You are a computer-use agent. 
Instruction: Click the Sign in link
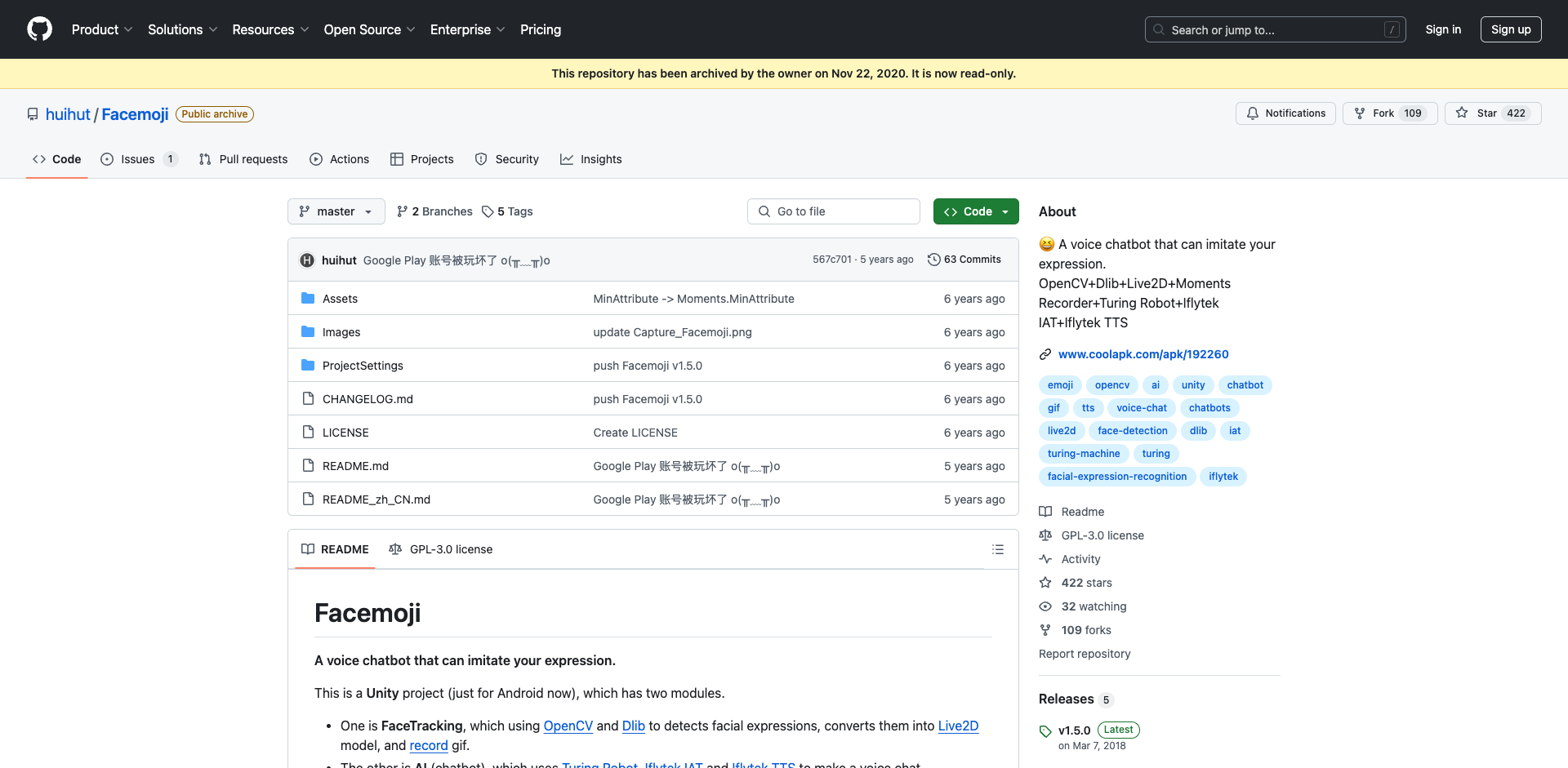1443,29
